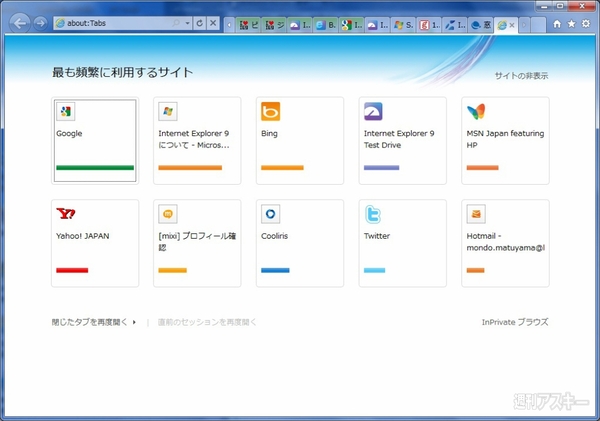
Task: Switch to the Bing 'B.' tab
Action: (x=326, y=25)
